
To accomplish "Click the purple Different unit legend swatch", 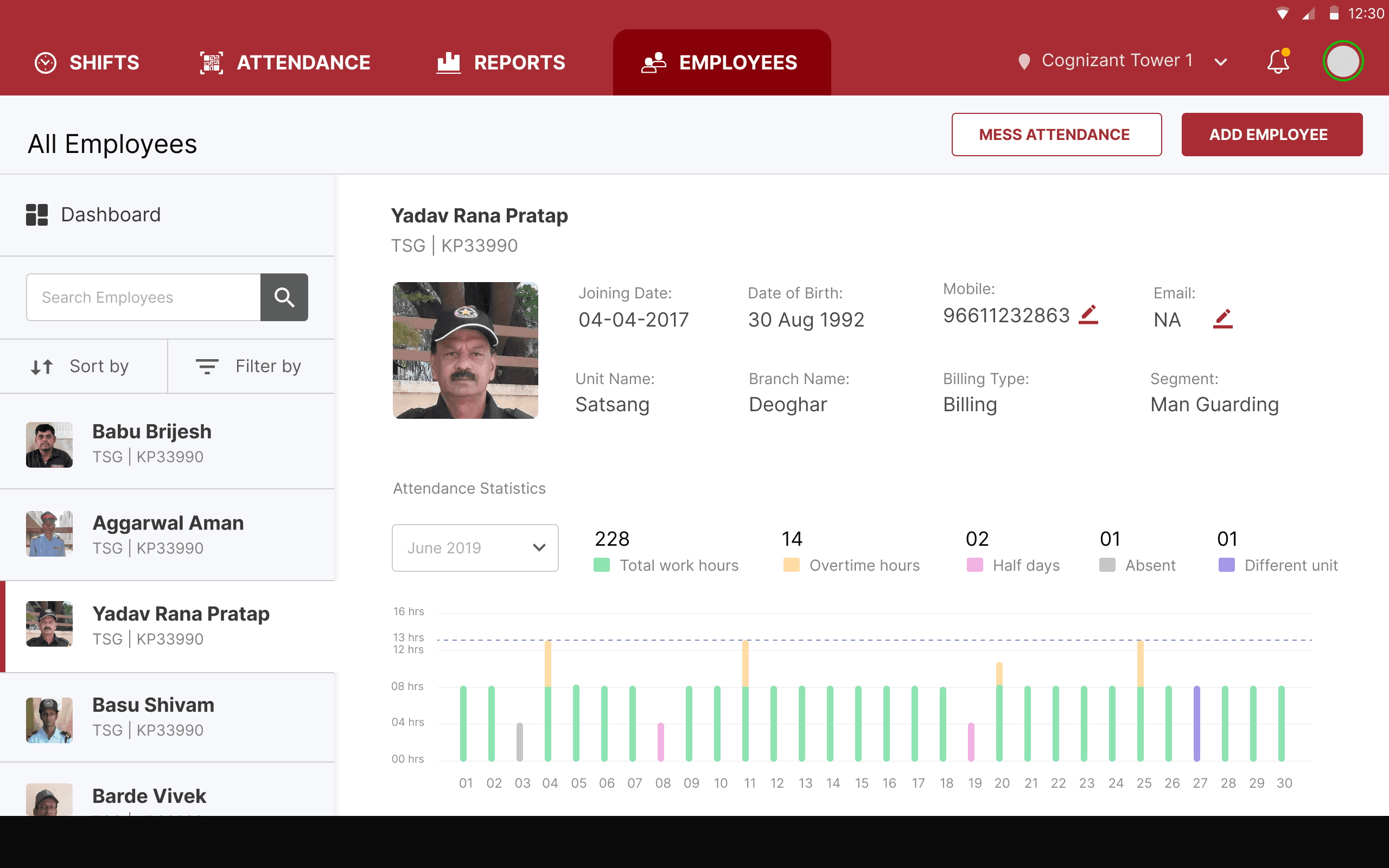I will click(1226, 565).
